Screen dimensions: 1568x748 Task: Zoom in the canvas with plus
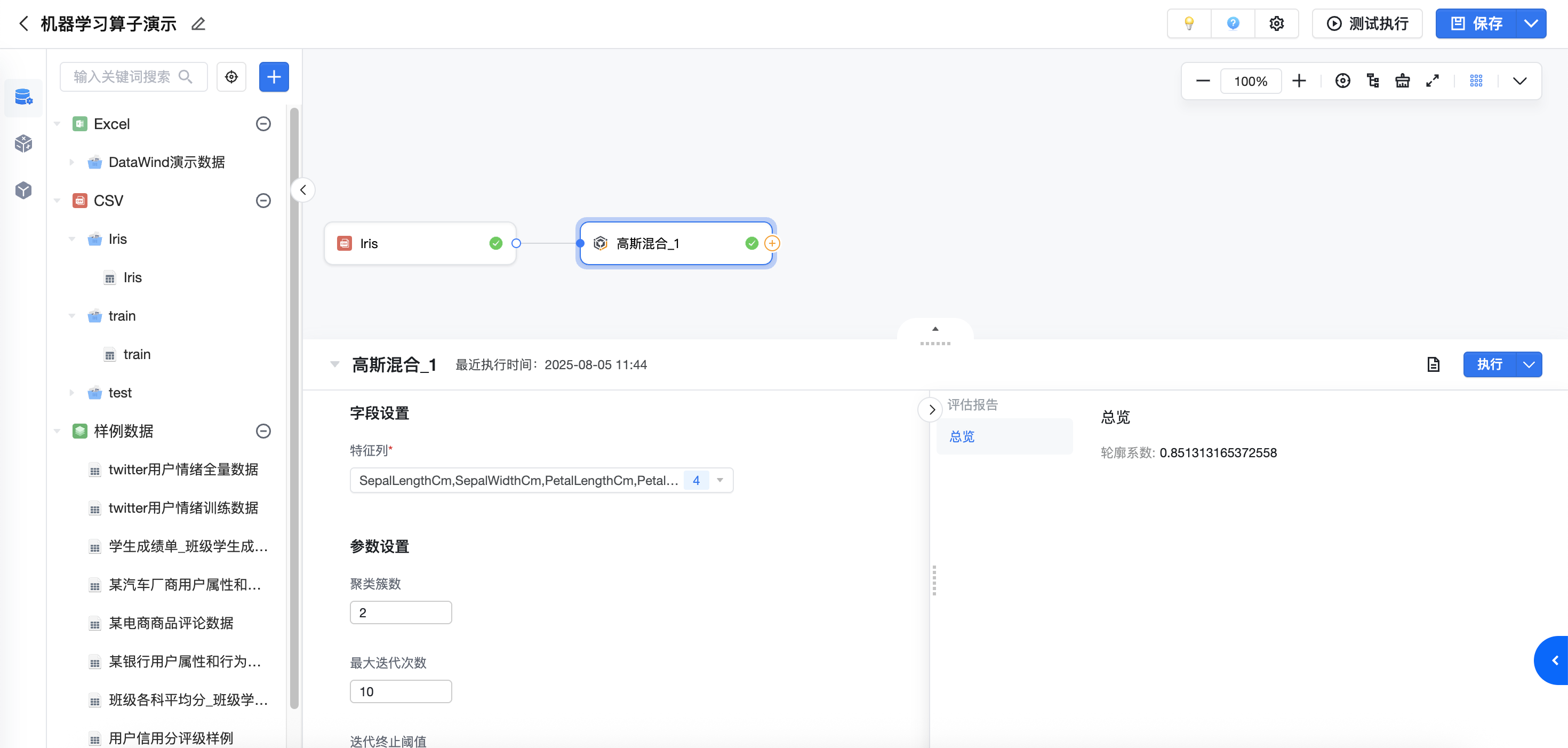click(1299, 81)
